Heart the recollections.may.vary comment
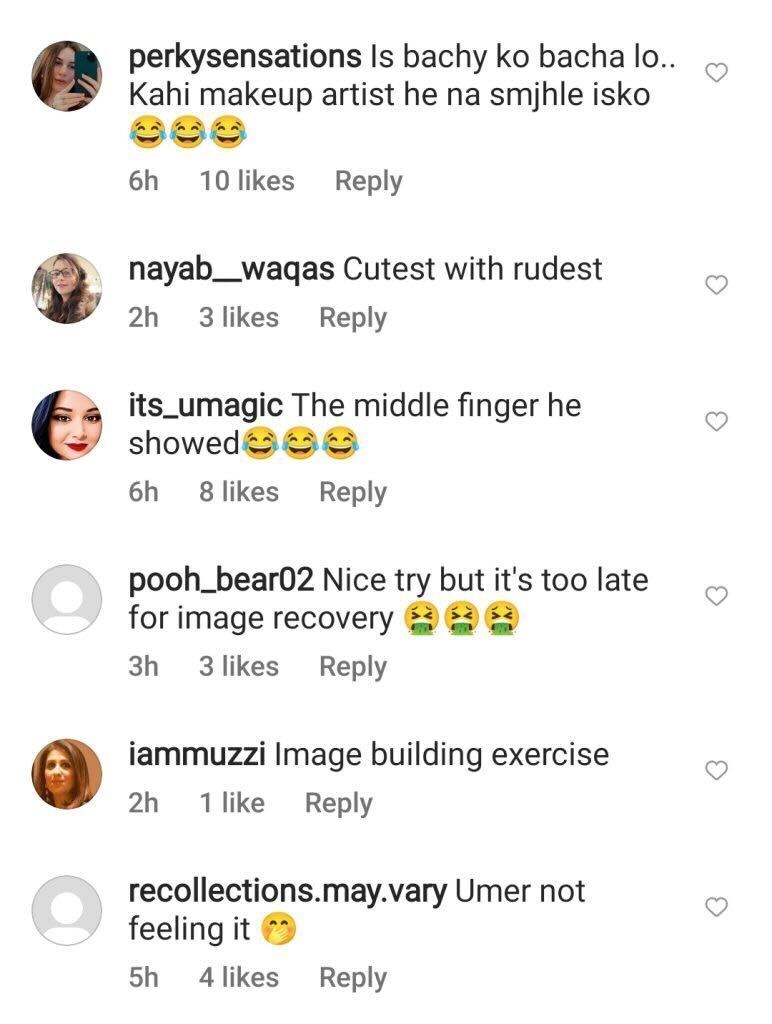Viewport: 772px width, 1024px height. 716,906
